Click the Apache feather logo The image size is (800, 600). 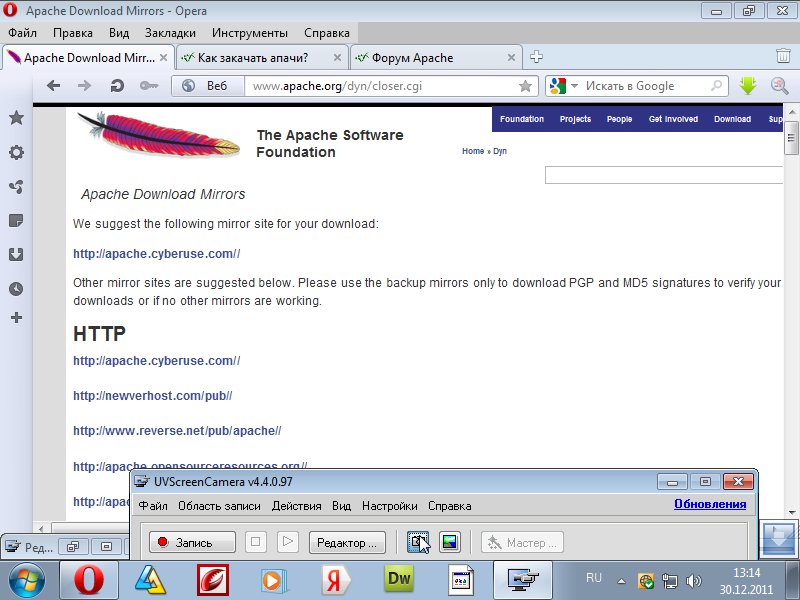158,135
